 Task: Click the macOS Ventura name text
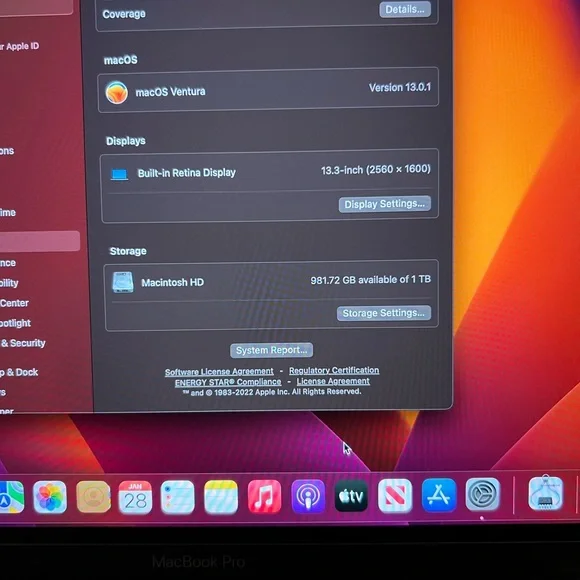pos(170,92)
